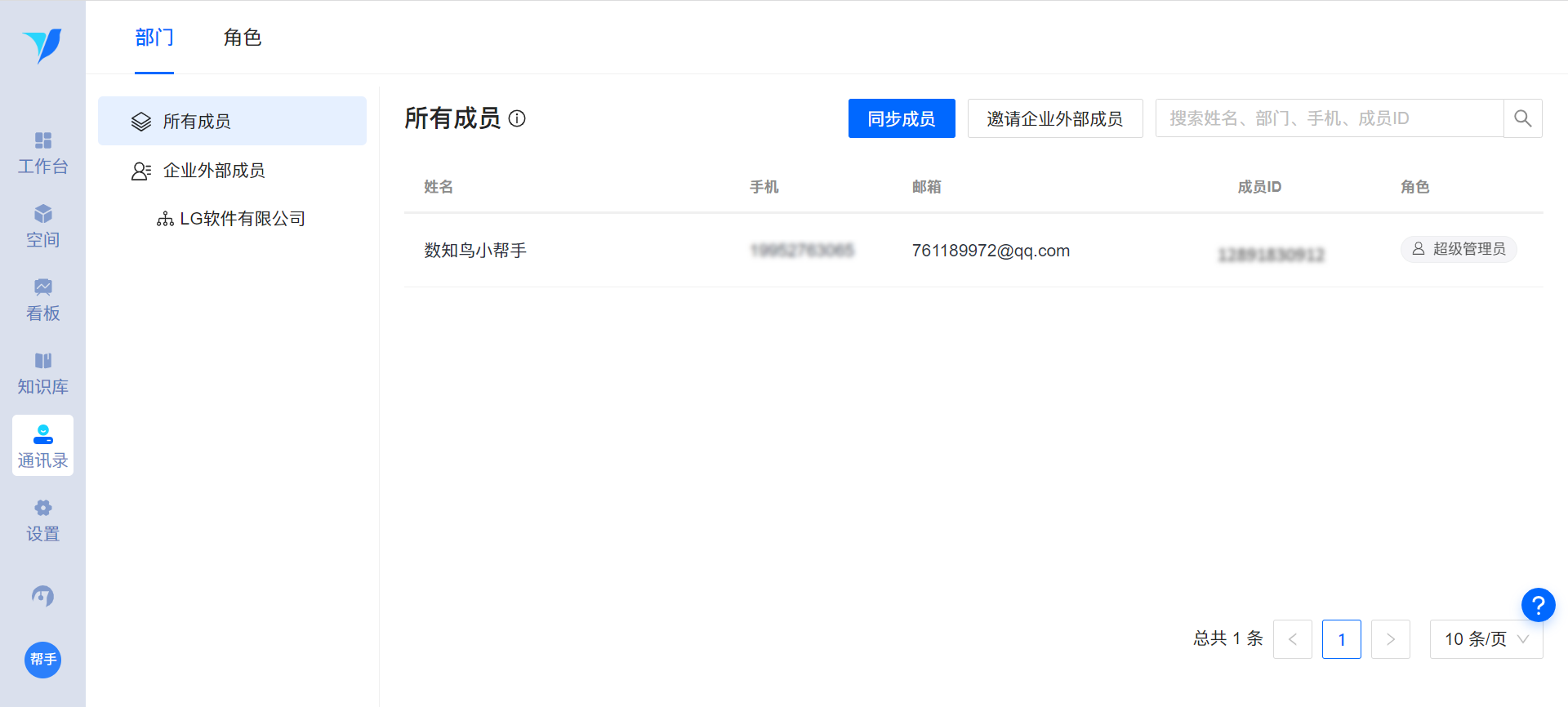Viewport: 1568px width, 707px height.
Task: Click the email 761189972@qq.com
Action: point(991,251)
